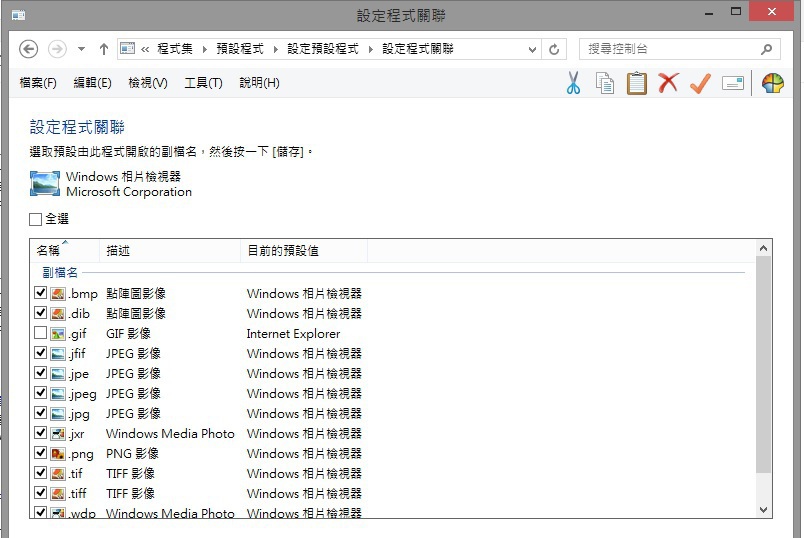Uncheck the .bmp extension checkbox
The height and width of the screenshot is (538, 804).
coord(41,293)
